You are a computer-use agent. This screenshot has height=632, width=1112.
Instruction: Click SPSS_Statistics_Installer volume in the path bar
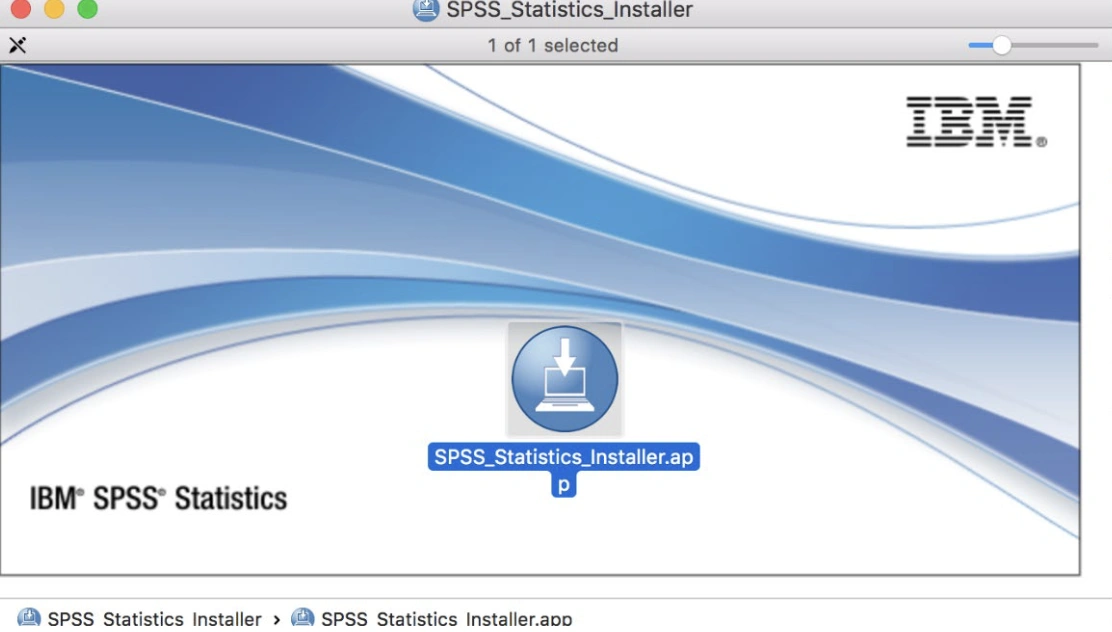point(140,619)
